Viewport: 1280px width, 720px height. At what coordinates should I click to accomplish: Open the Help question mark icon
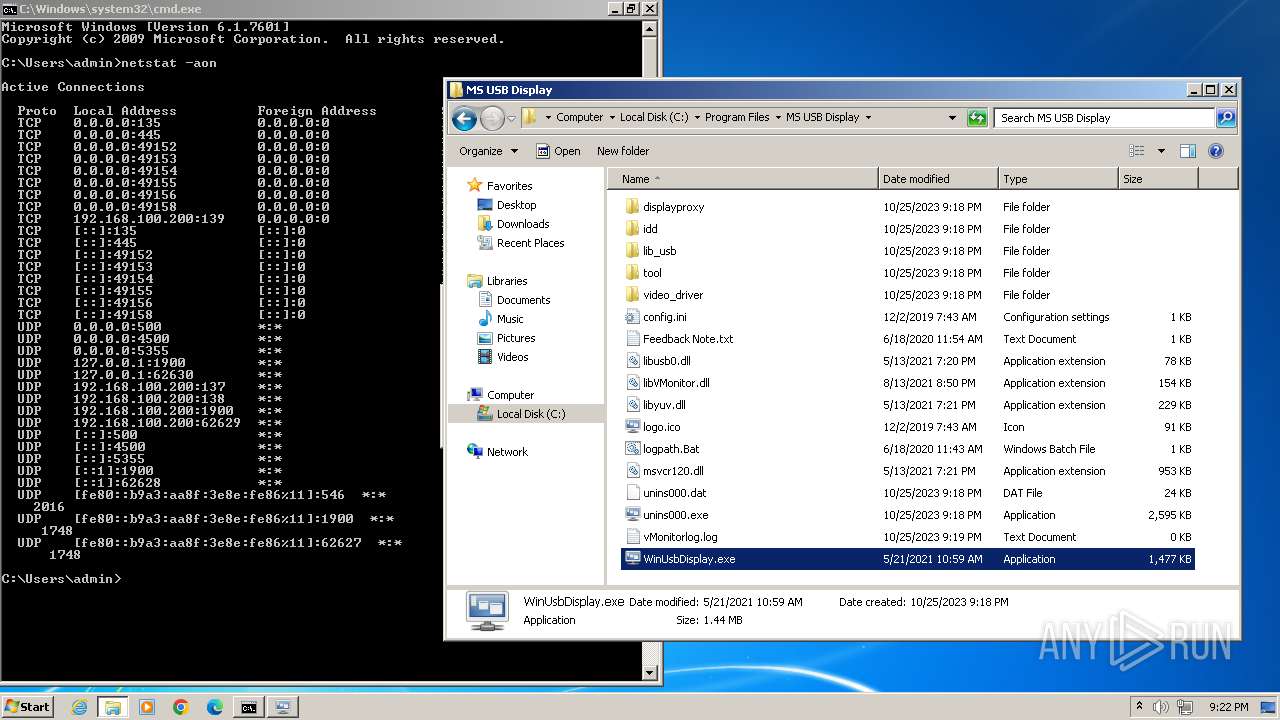pos(1216,151)
